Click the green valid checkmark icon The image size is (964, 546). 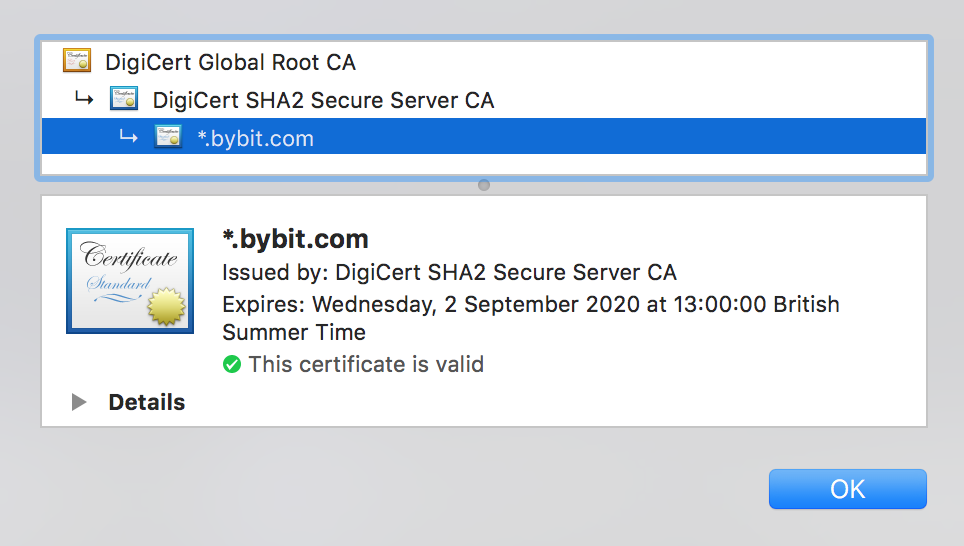(x=232, y=365)
